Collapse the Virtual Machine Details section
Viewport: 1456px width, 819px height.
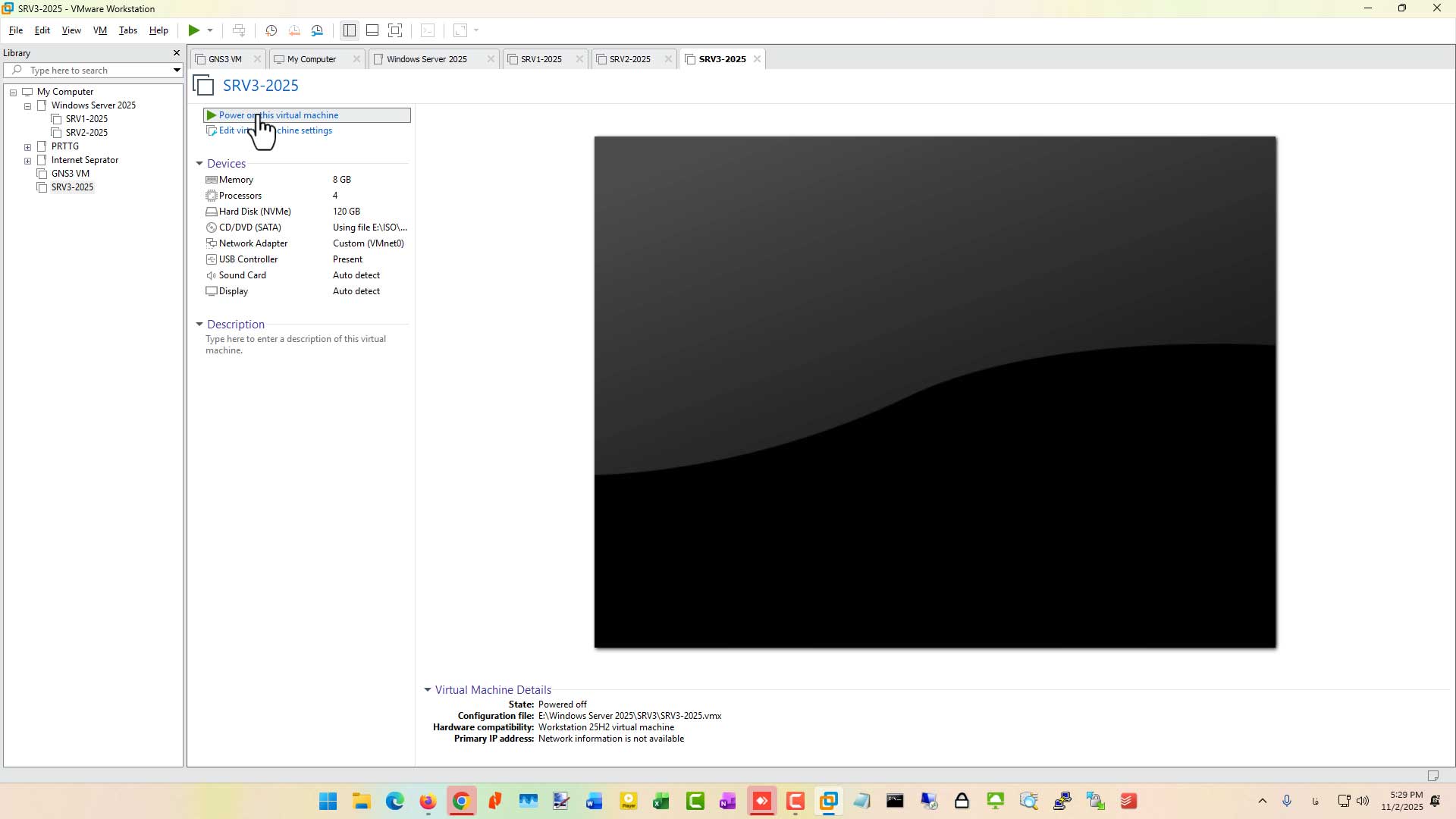coord(428,690)
